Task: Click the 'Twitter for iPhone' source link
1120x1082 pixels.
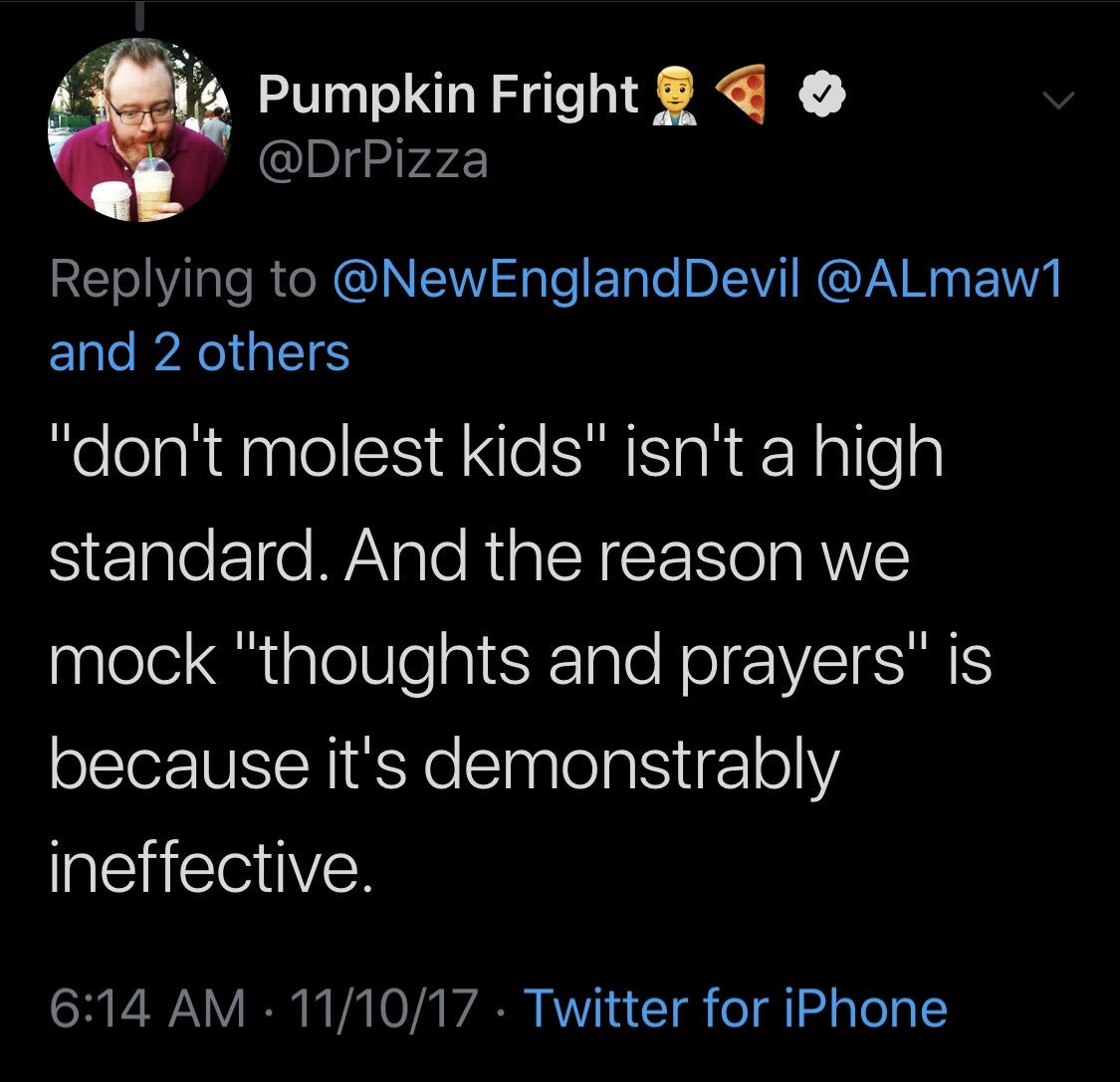Action: 735,1007
